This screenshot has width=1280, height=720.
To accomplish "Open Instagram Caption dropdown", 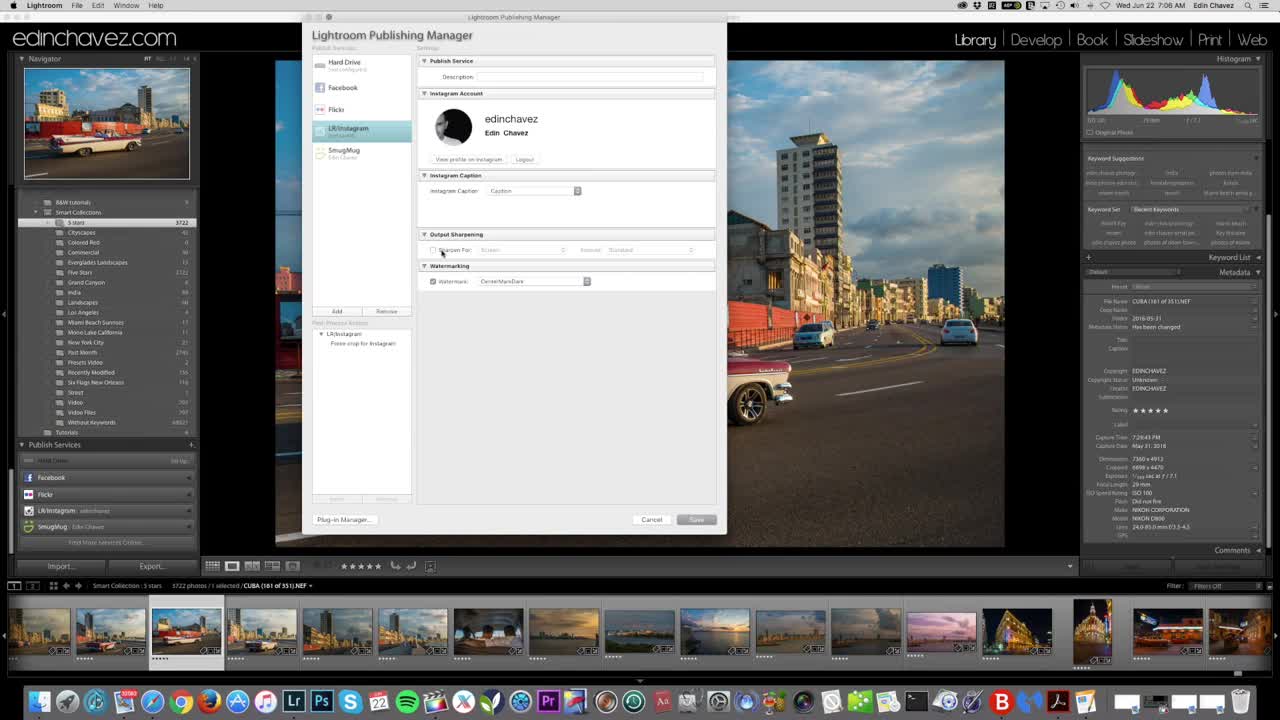I will tap(535, 191).
